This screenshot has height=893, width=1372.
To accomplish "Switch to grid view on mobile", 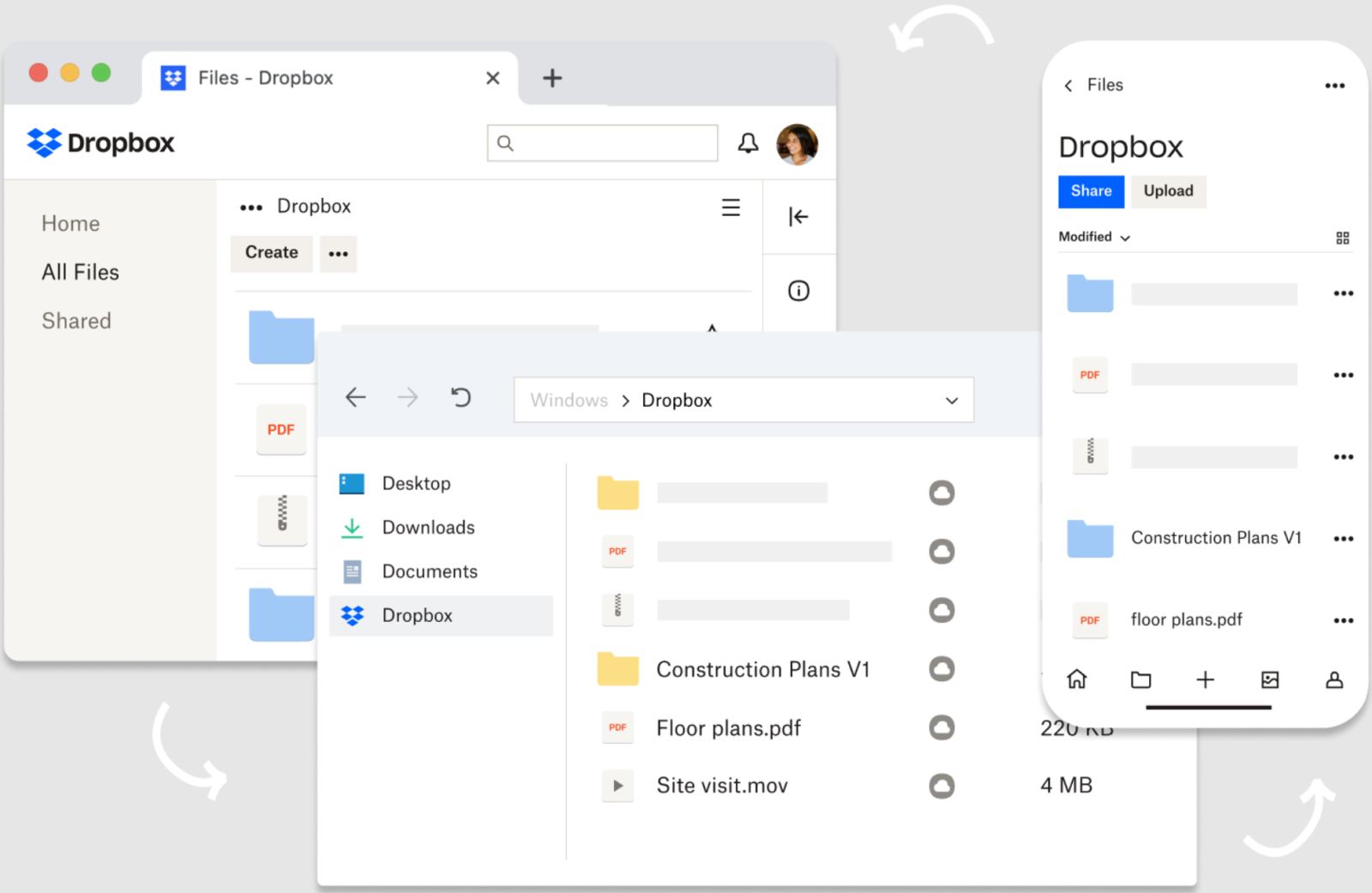I will coord(1343,238).
